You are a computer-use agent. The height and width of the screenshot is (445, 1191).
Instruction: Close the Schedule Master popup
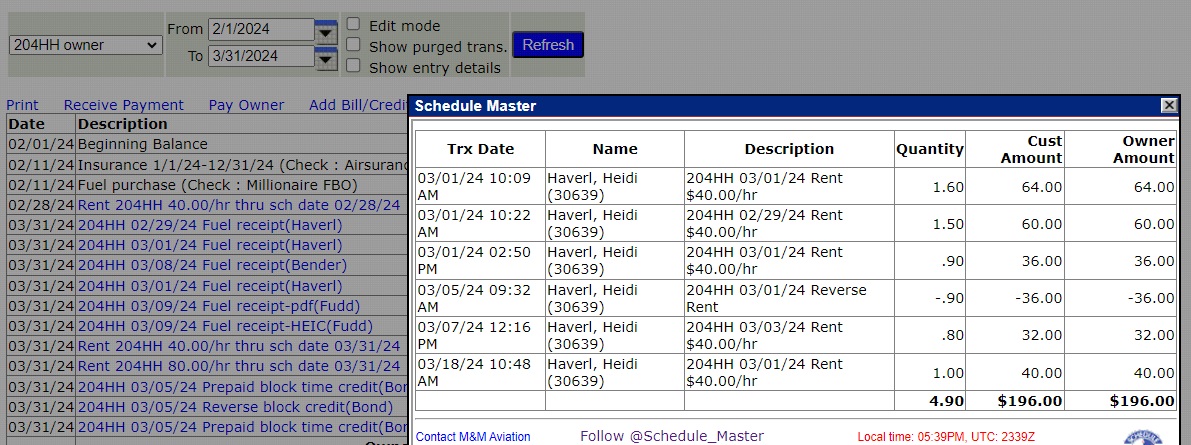click(x=1169, y=106)
